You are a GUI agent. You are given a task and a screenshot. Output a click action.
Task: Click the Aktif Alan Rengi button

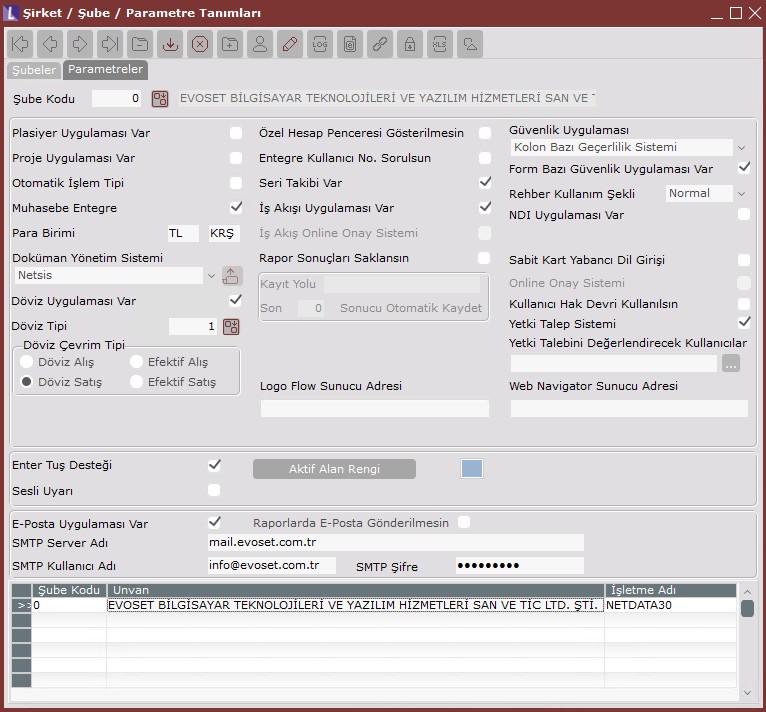click(335, 469)
